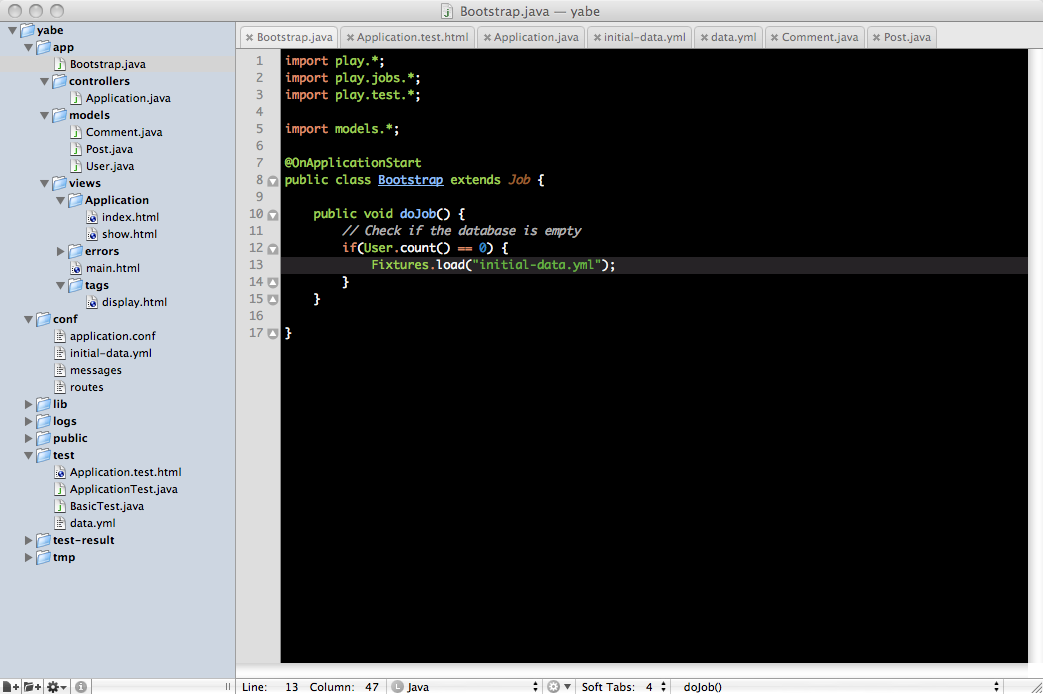Open the gear action menu in the project drawer
The image size is (1043, 694).
pyautogui.click(x=57, y=687)
